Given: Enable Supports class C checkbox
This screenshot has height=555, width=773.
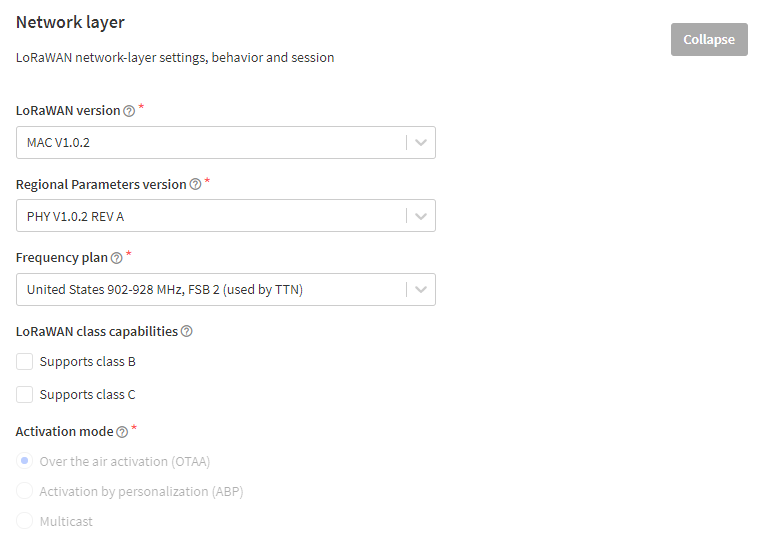Looking at the screenshot, I should [25, 394].
